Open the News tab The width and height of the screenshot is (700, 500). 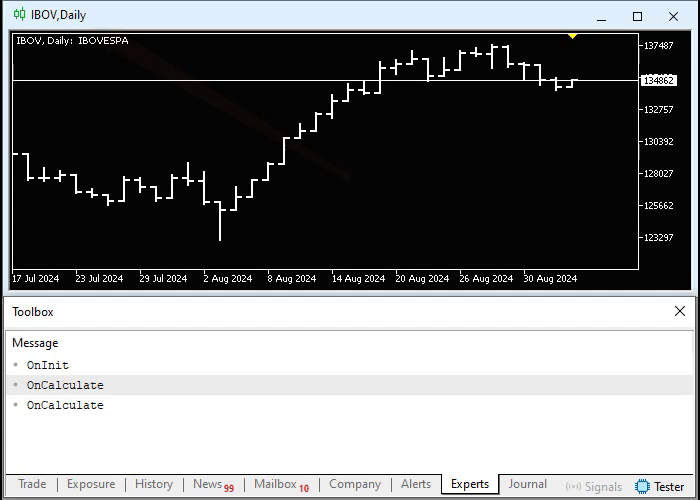(x=213, y=484)
